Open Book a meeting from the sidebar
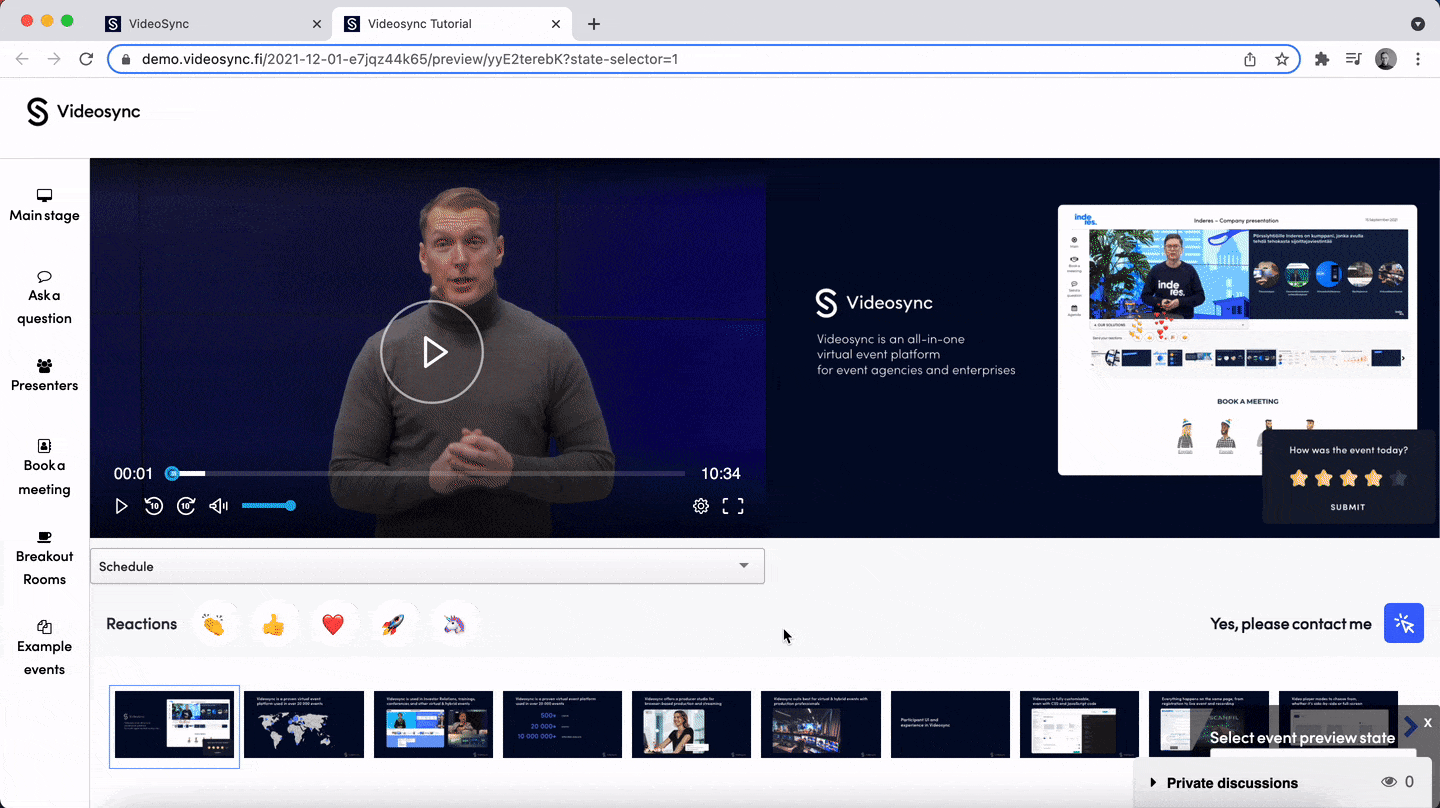The width and height of the screenshot is (1440, 808). [44, 465]
